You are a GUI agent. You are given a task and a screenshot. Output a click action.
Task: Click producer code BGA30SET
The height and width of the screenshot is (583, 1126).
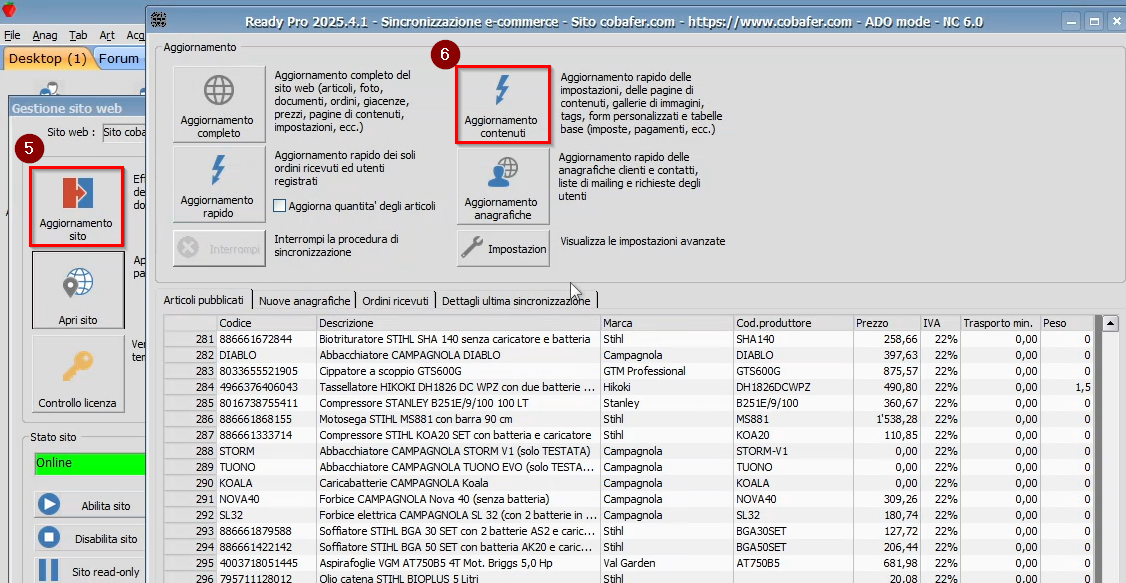point(793,531)
